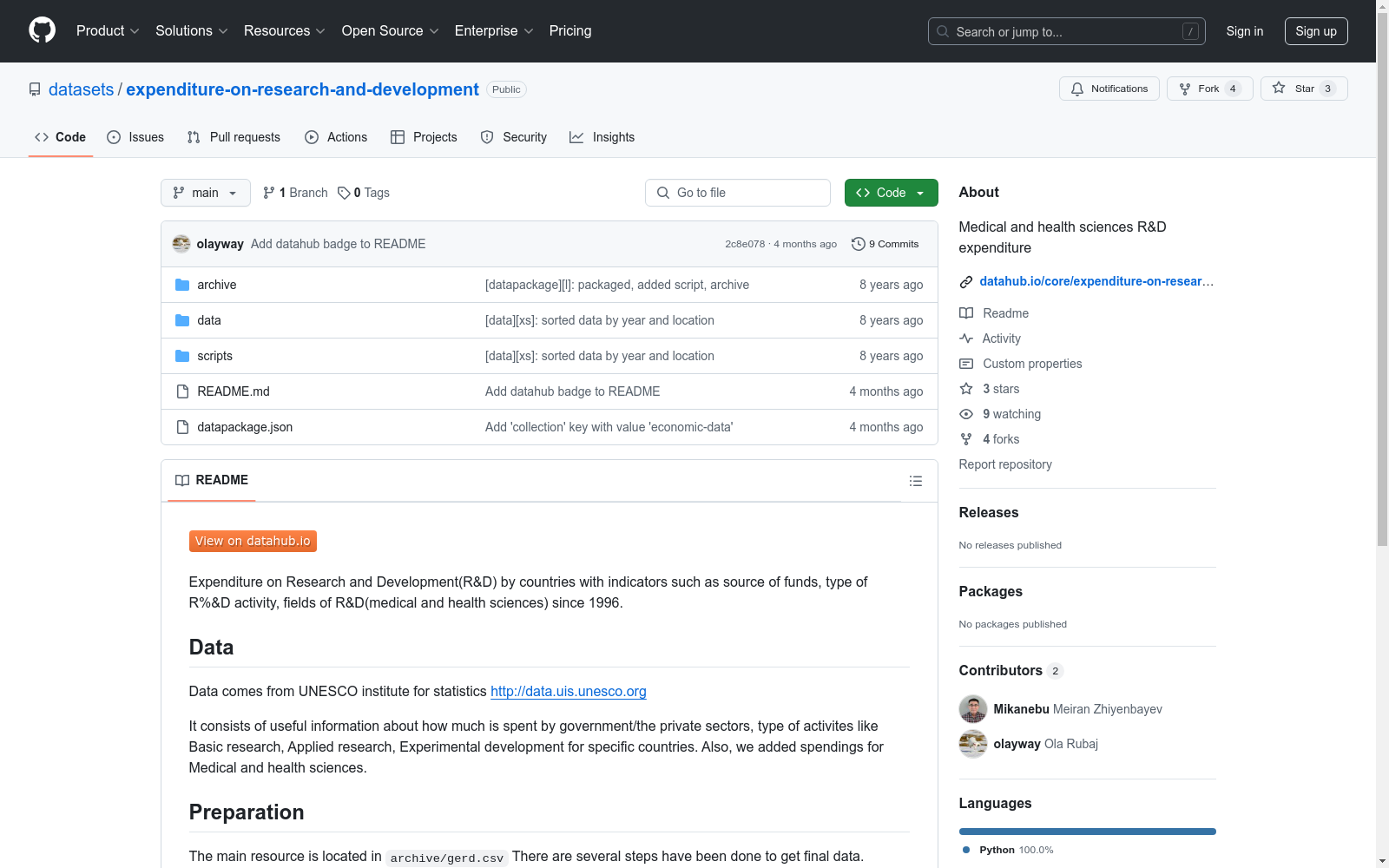Open the Contributors section link
Image resolution: width=1389 pixels, height=868 pixels.
1010,670
